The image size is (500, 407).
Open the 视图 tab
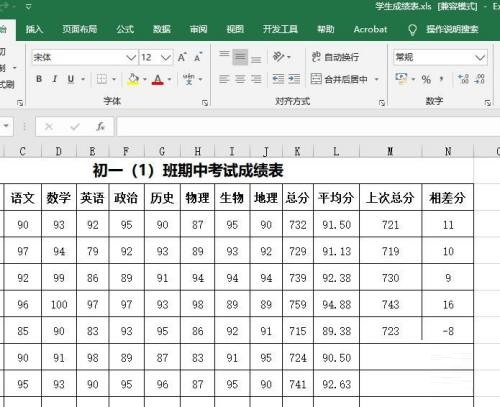pyautogui.click(x=235, y=29)
